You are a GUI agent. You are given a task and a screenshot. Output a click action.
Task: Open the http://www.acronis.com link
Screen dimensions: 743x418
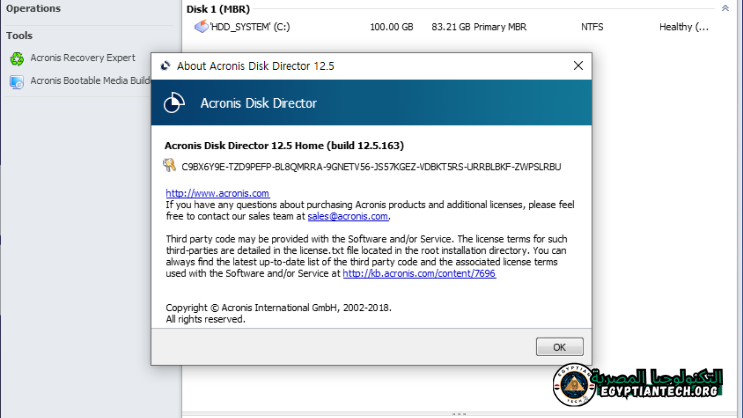click(217, 193)
